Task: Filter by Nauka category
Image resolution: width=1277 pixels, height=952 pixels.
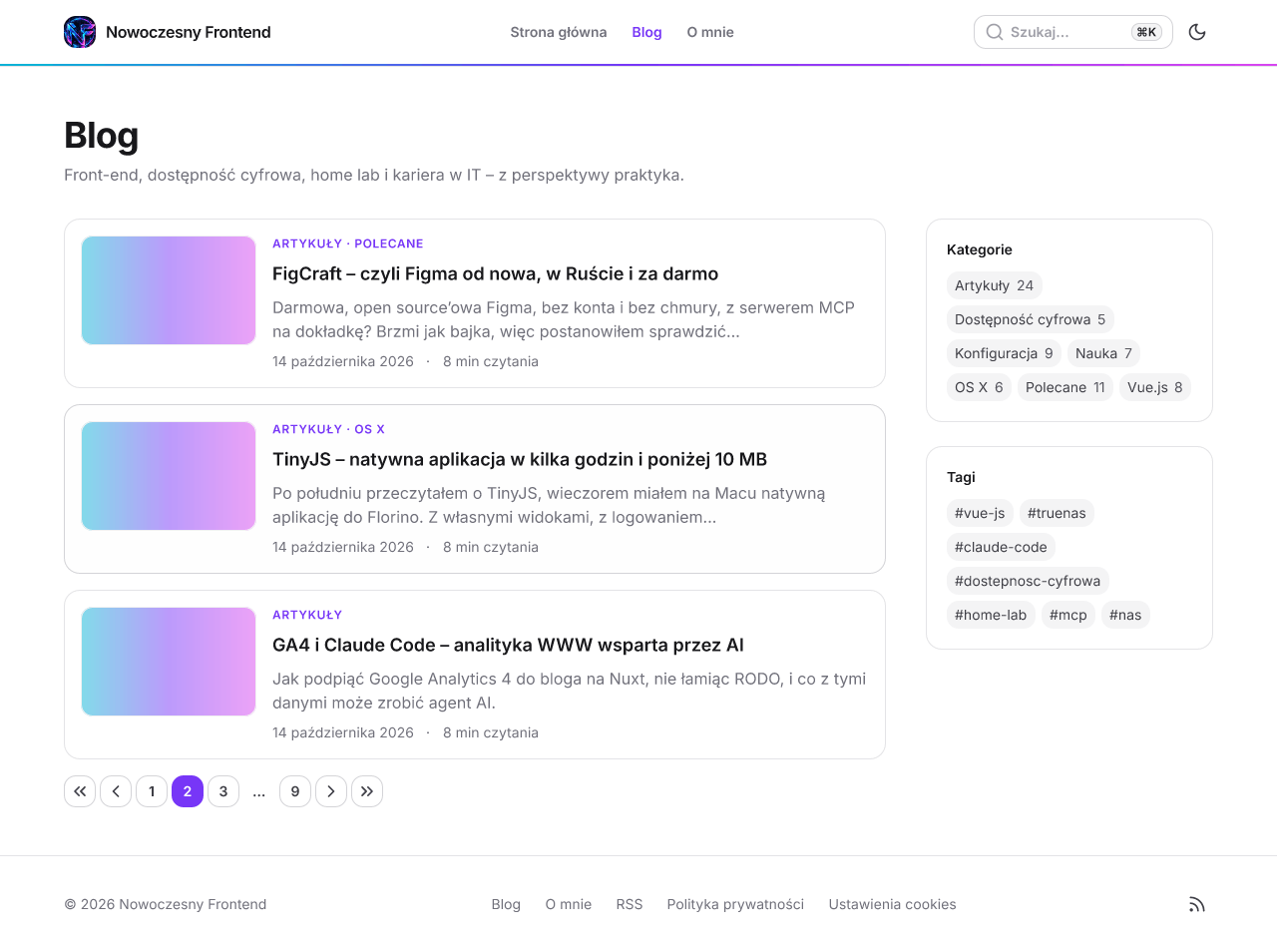Action: 1103,353
